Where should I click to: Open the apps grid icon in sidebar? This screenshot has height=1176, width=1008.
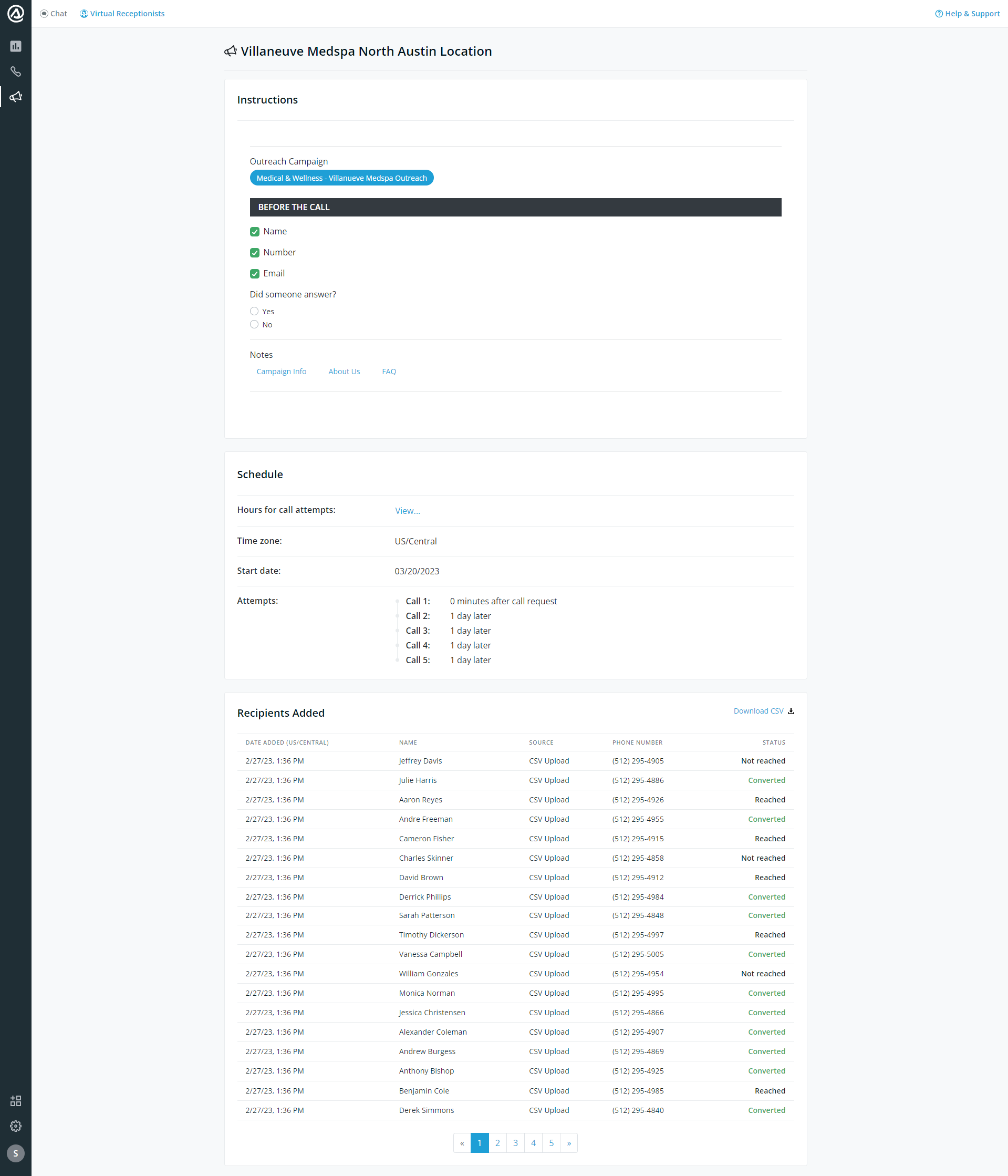tap(15, 1100)
